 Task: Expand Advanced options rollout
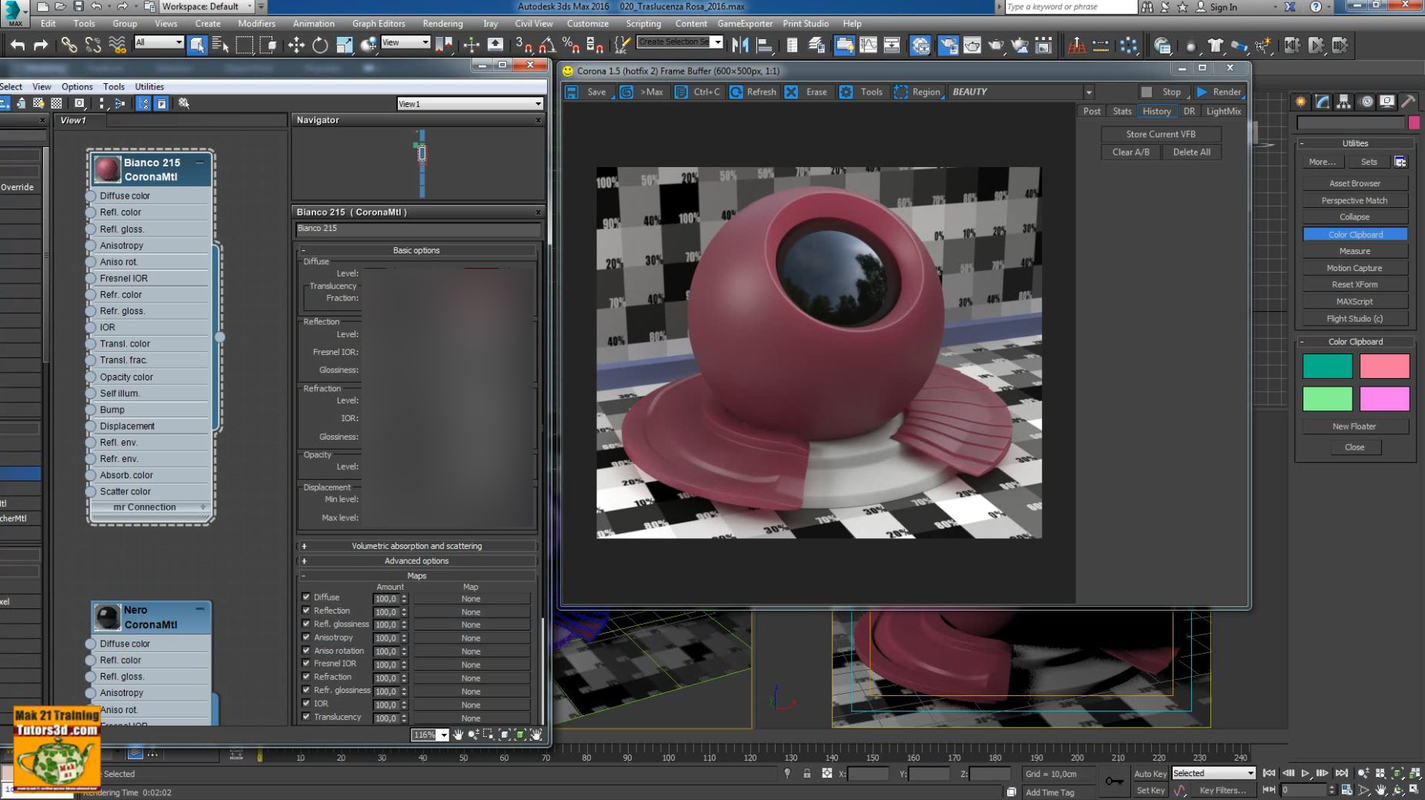click(x=417, y=561)
